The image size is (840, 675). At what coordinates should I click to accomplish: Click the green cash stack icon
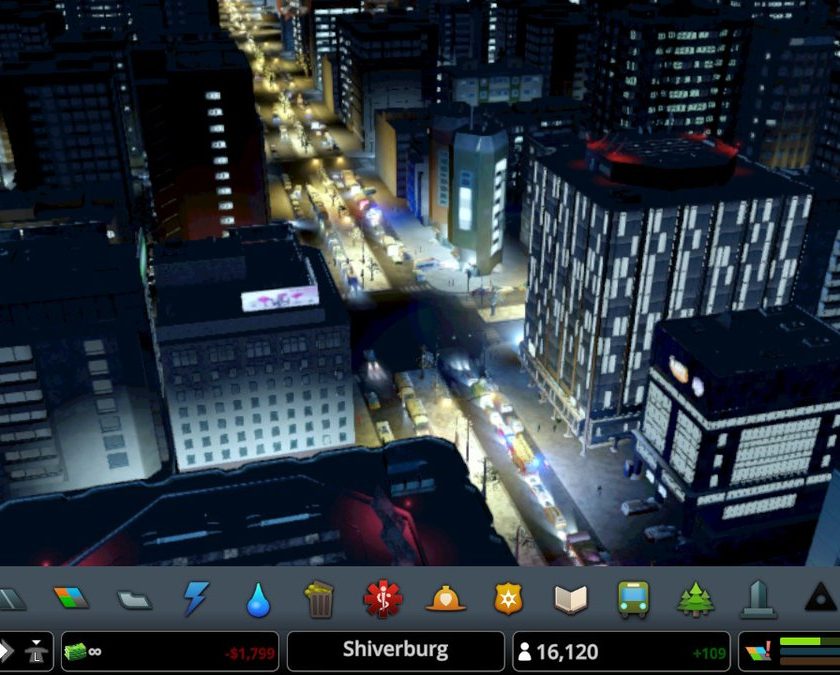pyautogui.click(x=76, y=651)
